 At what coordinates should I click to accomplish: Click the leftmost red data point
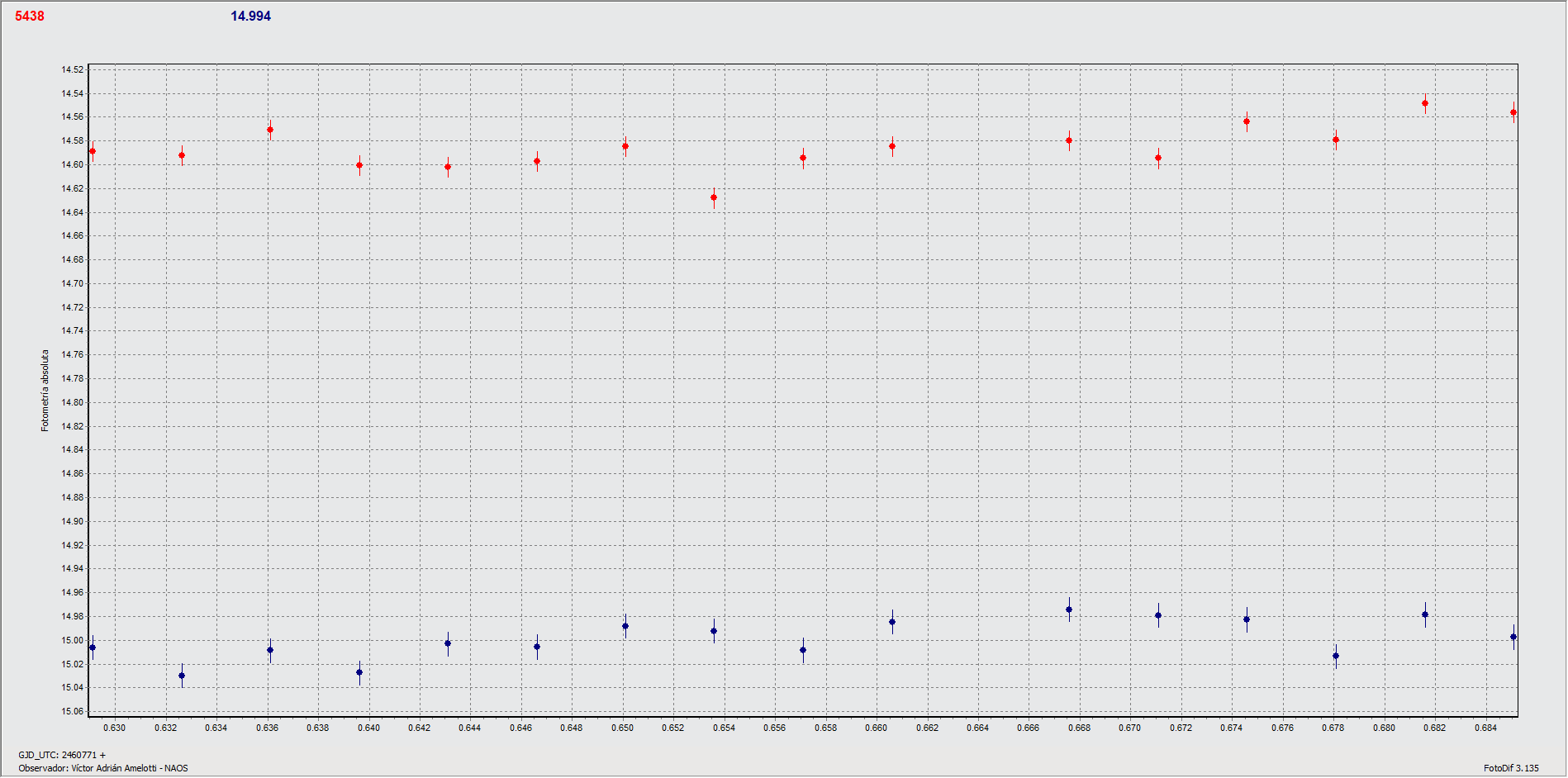coord(93,151)
